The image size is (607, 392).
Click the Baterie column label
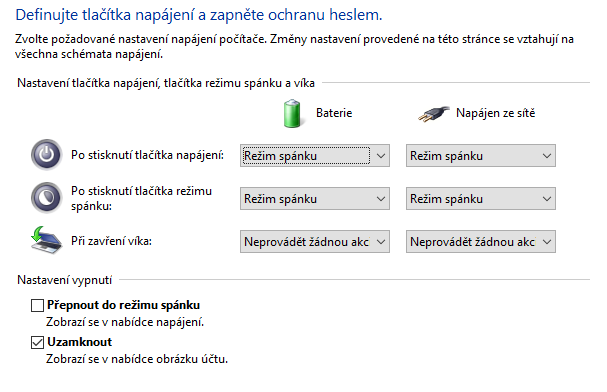click(x=334, y=113)
